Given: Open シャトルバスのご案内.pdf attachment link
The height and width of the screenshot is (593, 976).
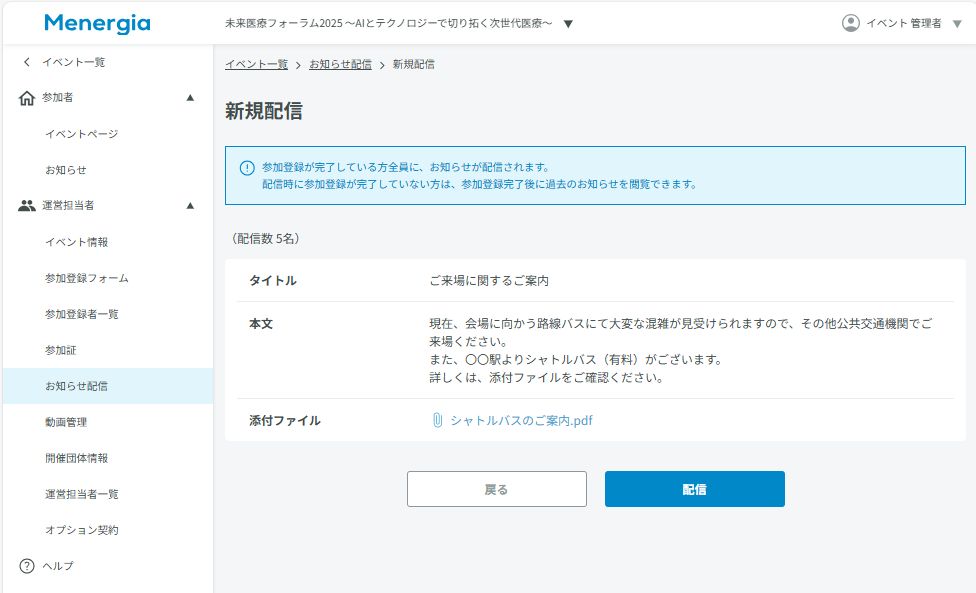Looking at the screenshot, I should click(521, 421).
